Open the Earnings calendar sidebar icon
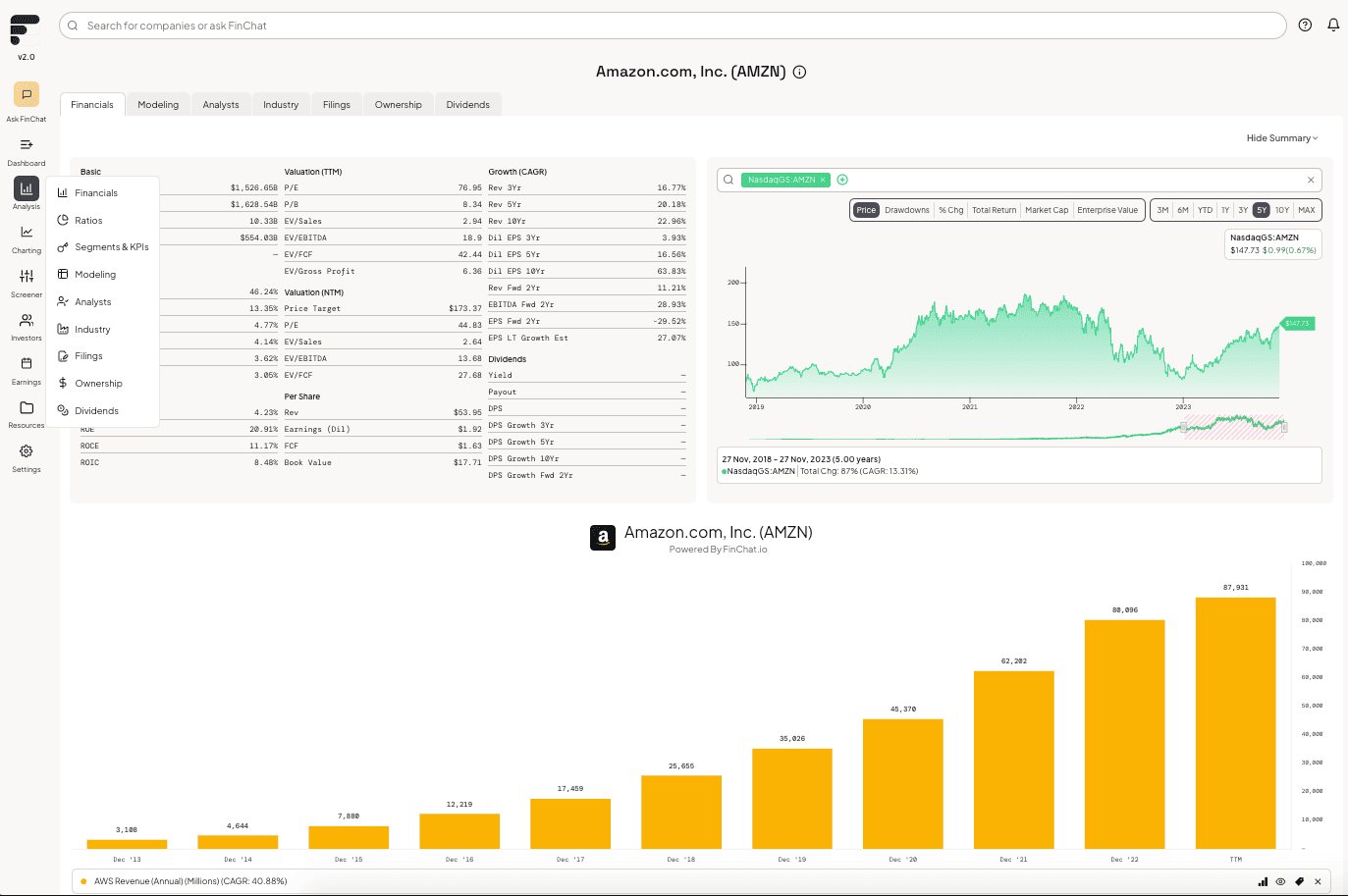The height and width of the screenshot is (896, 1348). (x=27, y=363)
